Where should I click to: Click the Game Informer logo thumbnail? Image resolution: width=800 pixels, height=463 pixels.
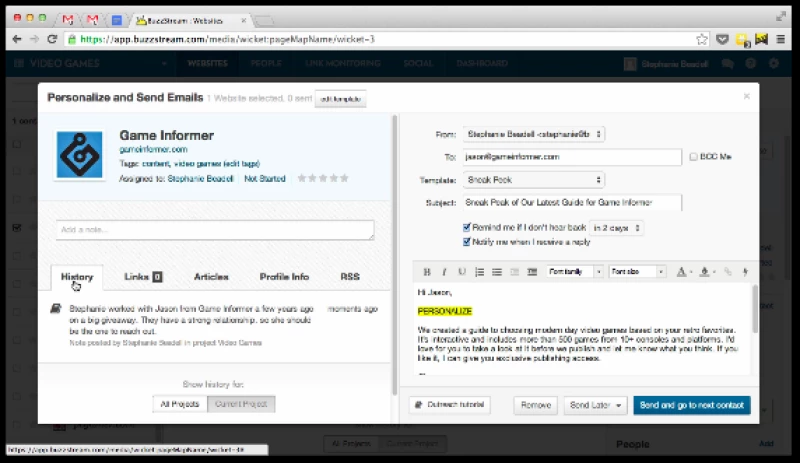[x=79, y=154]
